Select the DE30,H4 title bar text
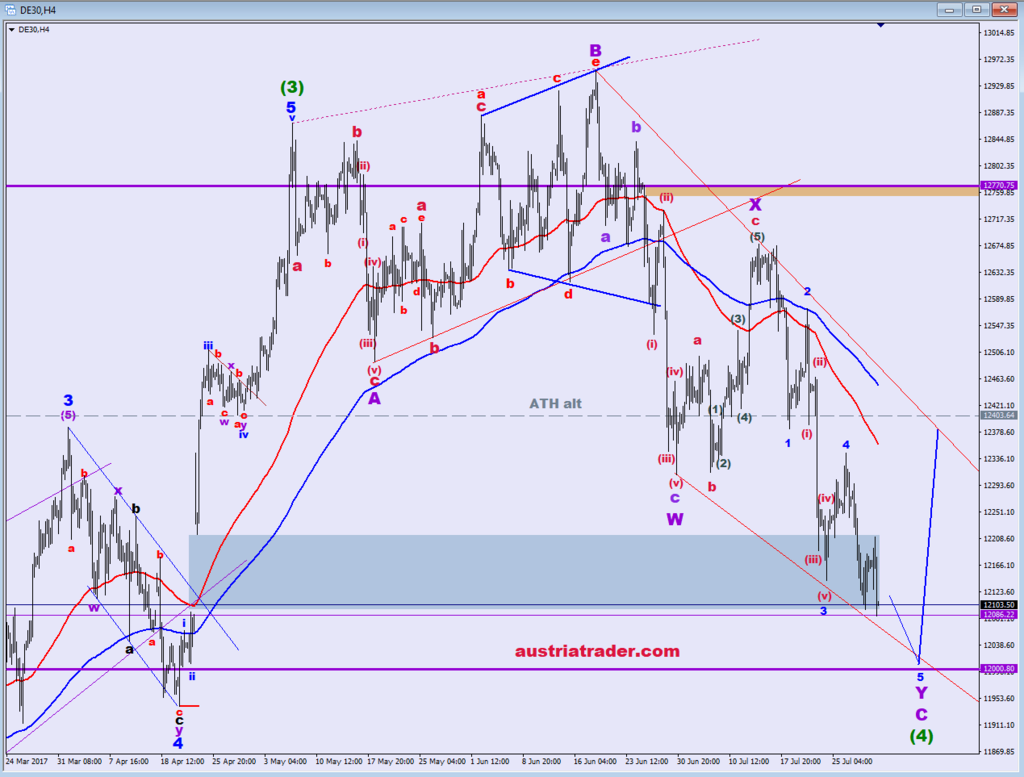The width and height of the screenshot is (1024, 777). [38, 10]
